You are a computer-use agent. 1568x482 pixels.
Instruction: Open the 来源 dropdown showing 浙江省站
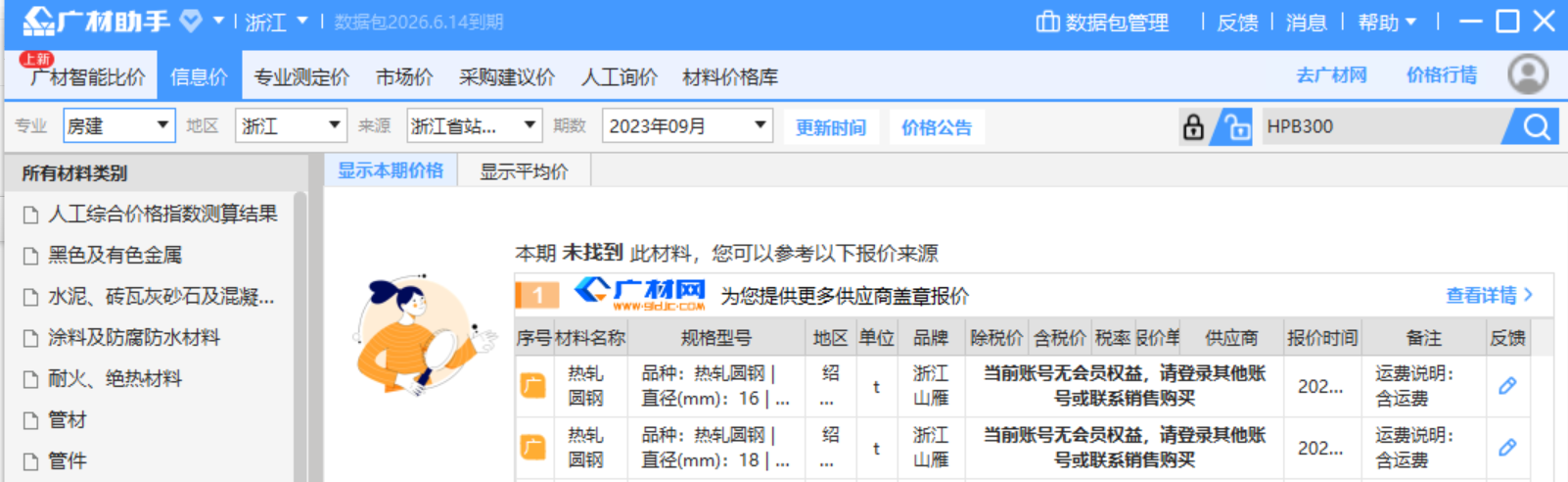click(475, 125)
